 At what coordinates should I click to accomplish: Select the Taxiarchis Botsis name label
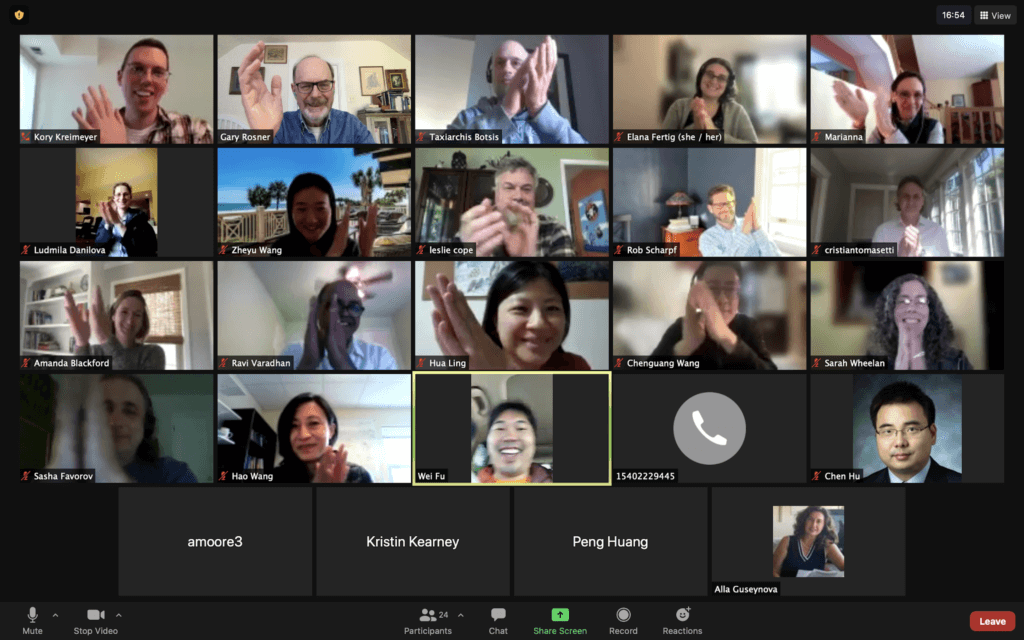[464, 137]
